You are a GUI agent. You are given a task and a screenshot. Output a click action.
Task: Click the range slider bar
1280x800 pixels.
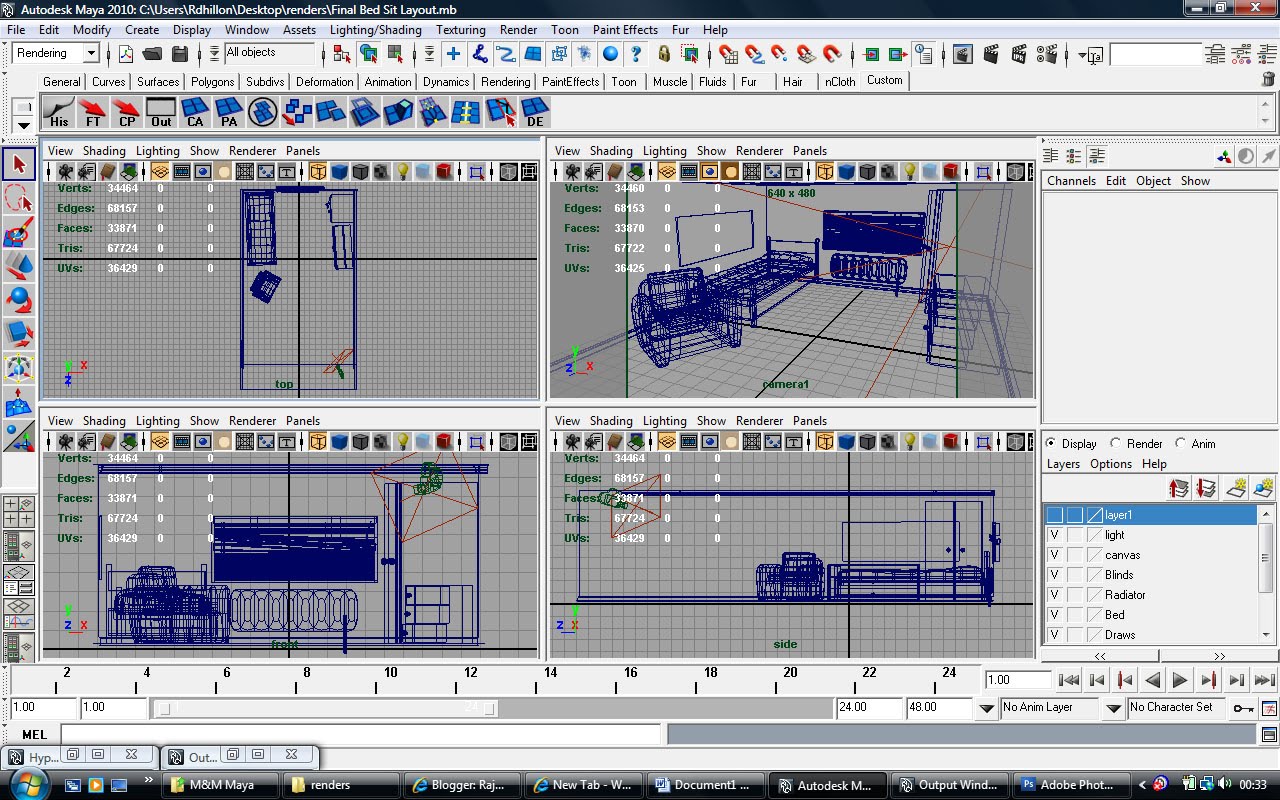pos(327,708)
